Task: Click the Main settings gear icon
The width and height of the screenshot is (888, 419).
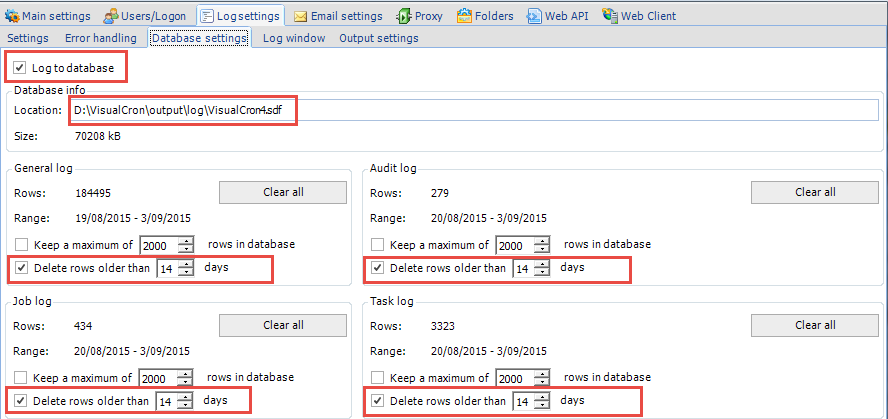Action: click(13, 16)
